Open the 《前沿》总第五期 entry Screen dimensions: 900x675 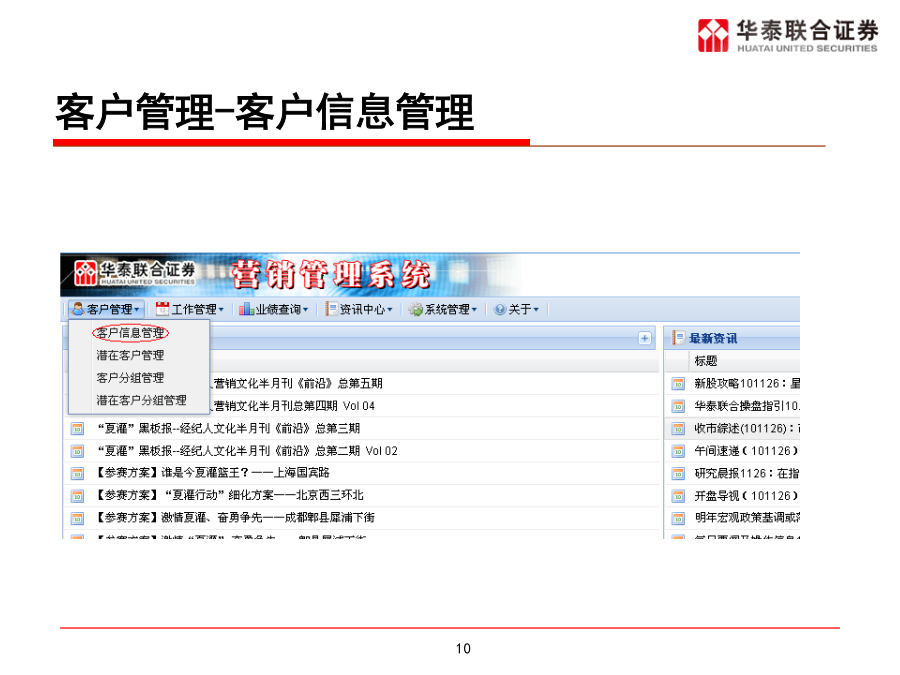click(297, 383)
